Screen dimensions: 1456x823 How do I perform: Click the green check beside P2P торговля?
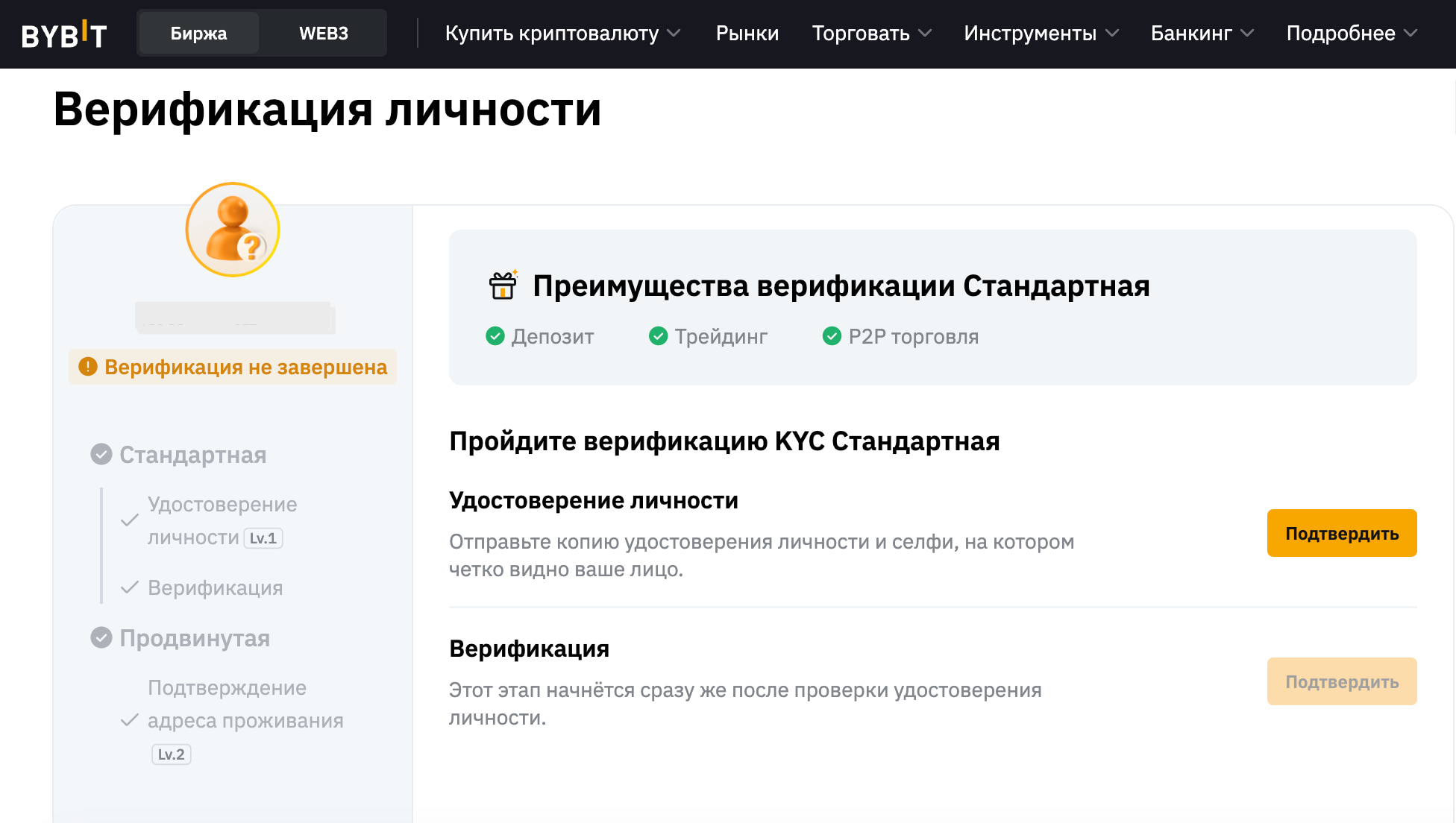832,336
